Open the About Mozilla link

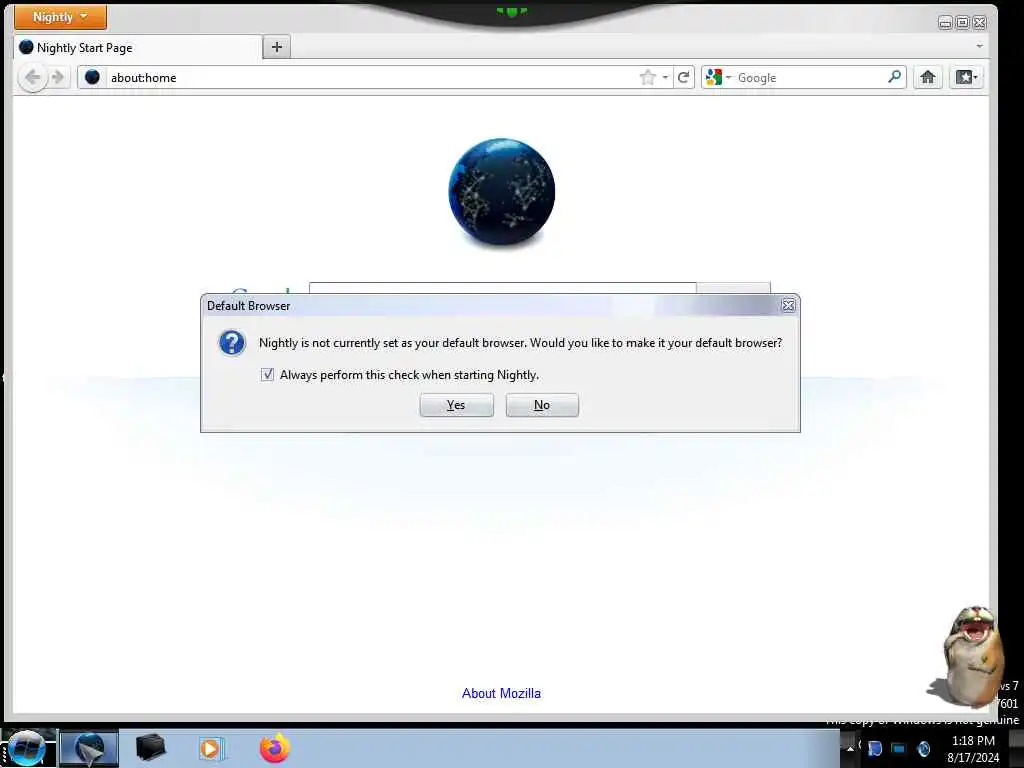(502, 694)
